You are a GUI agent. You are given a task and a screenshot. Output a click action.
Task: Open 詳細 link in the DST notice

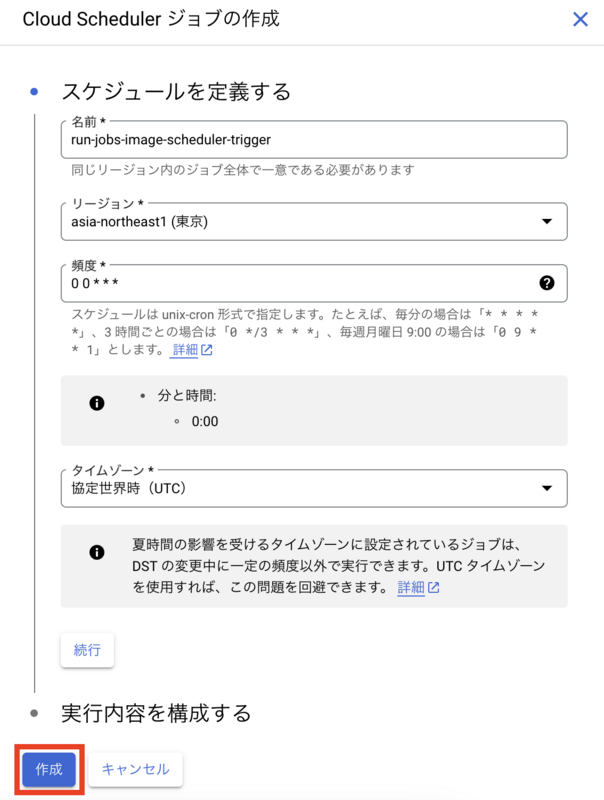411,588
